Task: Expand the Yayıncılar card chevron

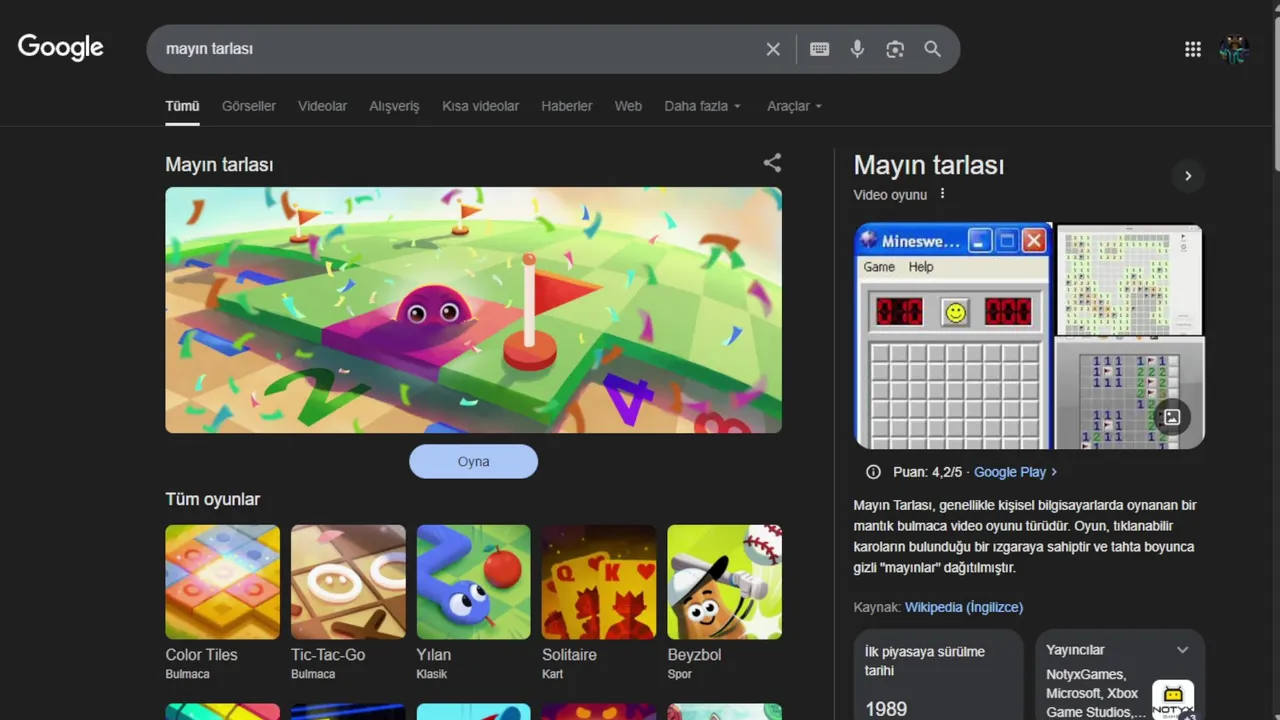Action: 1182,650
